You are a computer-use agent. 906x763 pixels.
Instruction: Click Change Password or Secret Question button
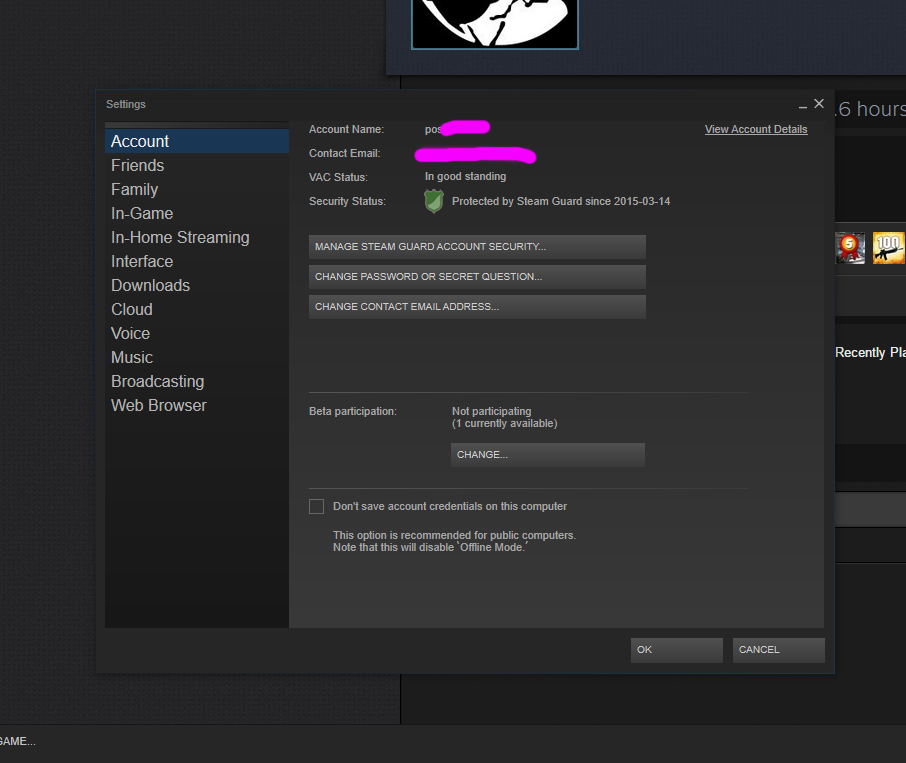477,277
